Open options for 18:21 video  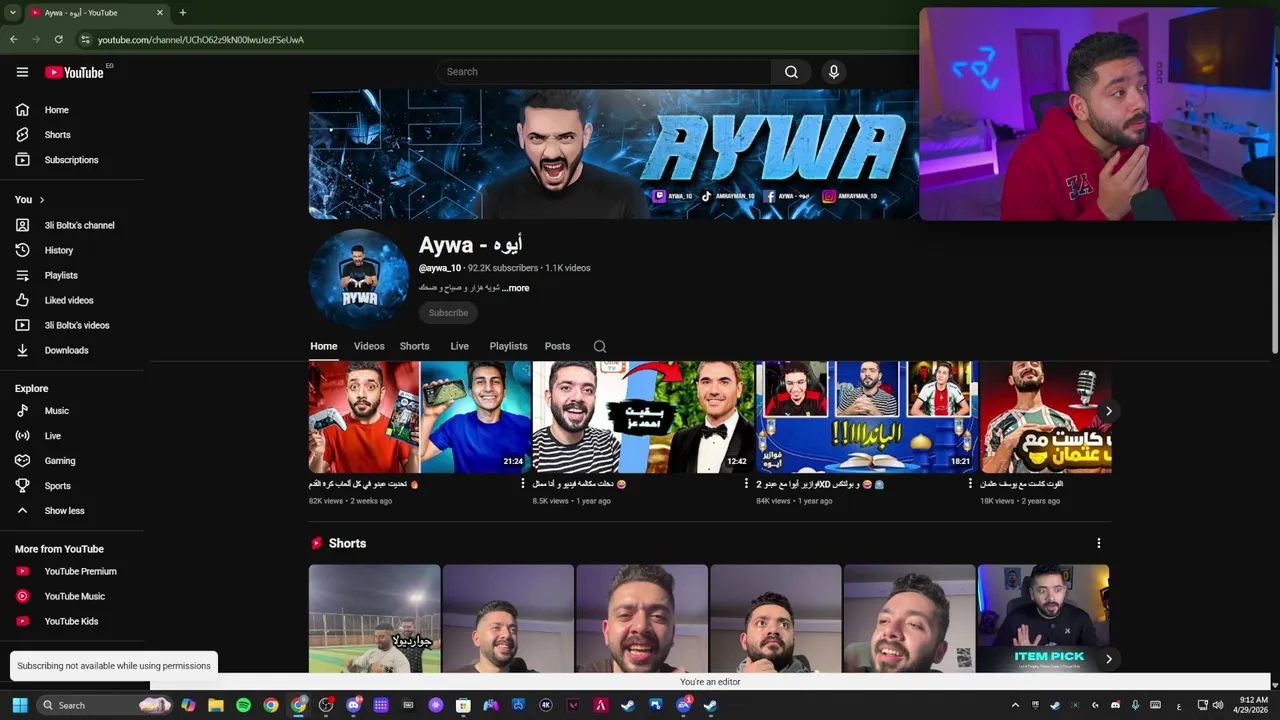(x=970, y=484)
